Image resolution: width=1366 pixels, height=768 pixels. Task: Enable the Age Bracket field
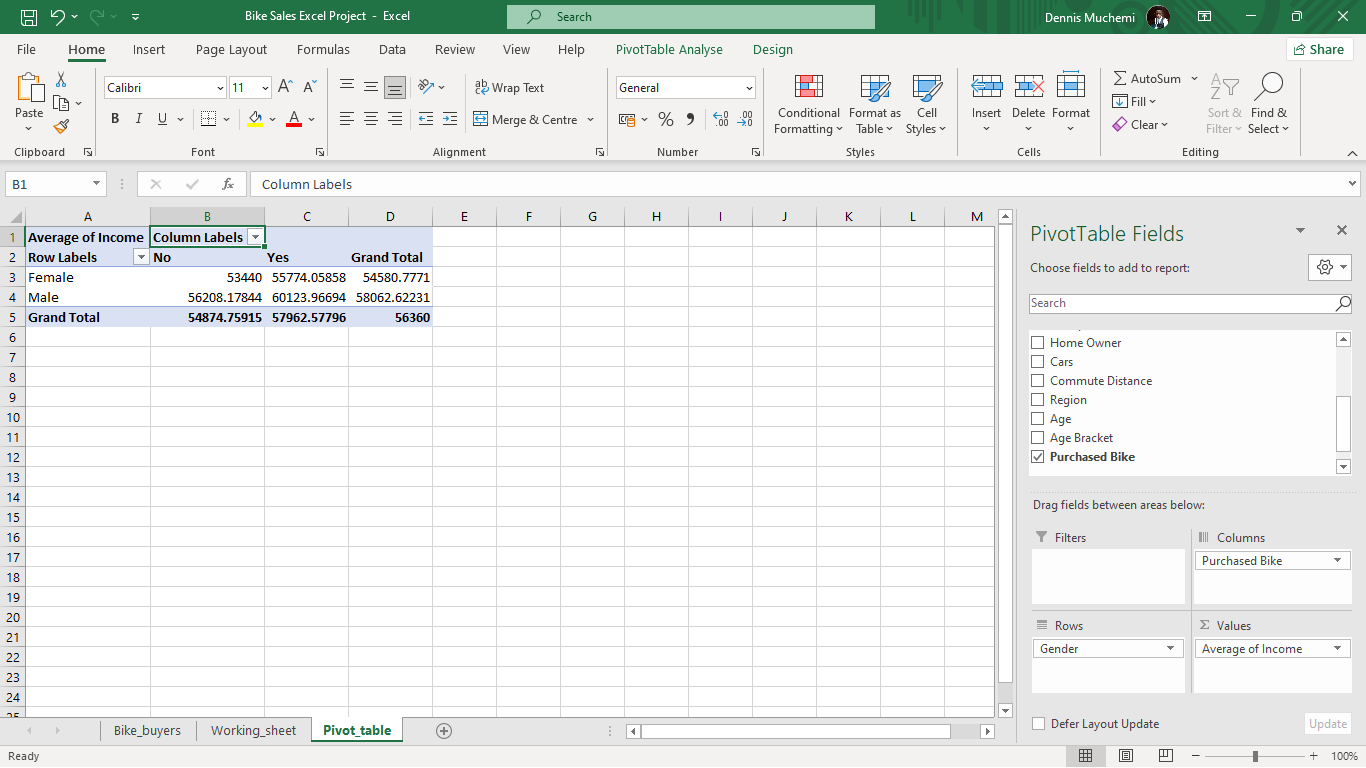point(1037,438)
